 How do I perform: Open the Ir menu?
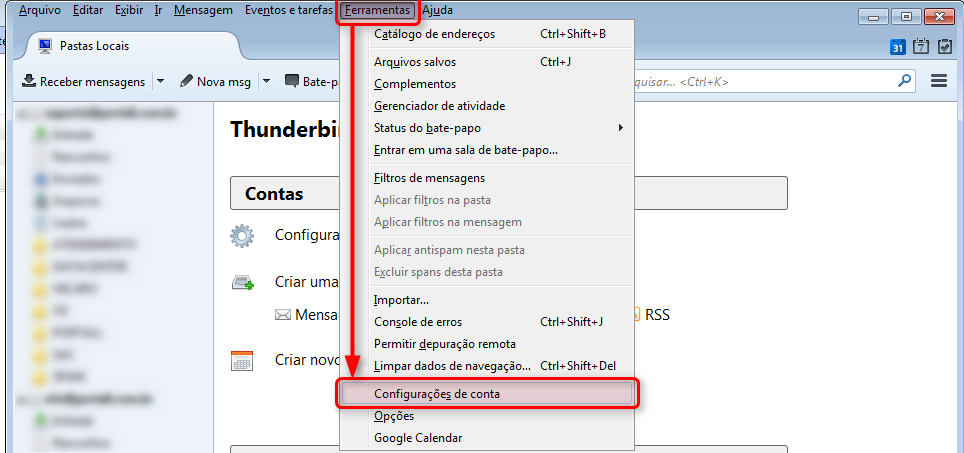[158, 10]
